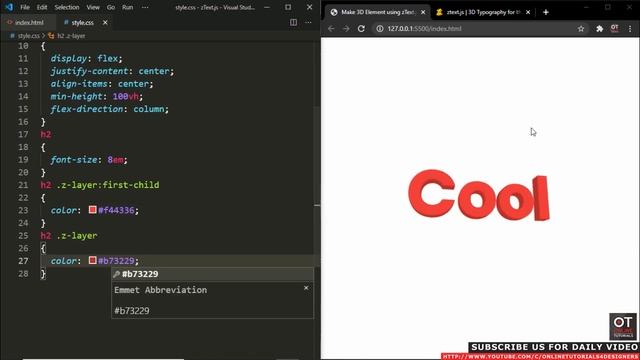Image resolution: width=640 pixels, height=360 pixels.
Task: Minimize the VS Code window
Action: click(267, 7)
